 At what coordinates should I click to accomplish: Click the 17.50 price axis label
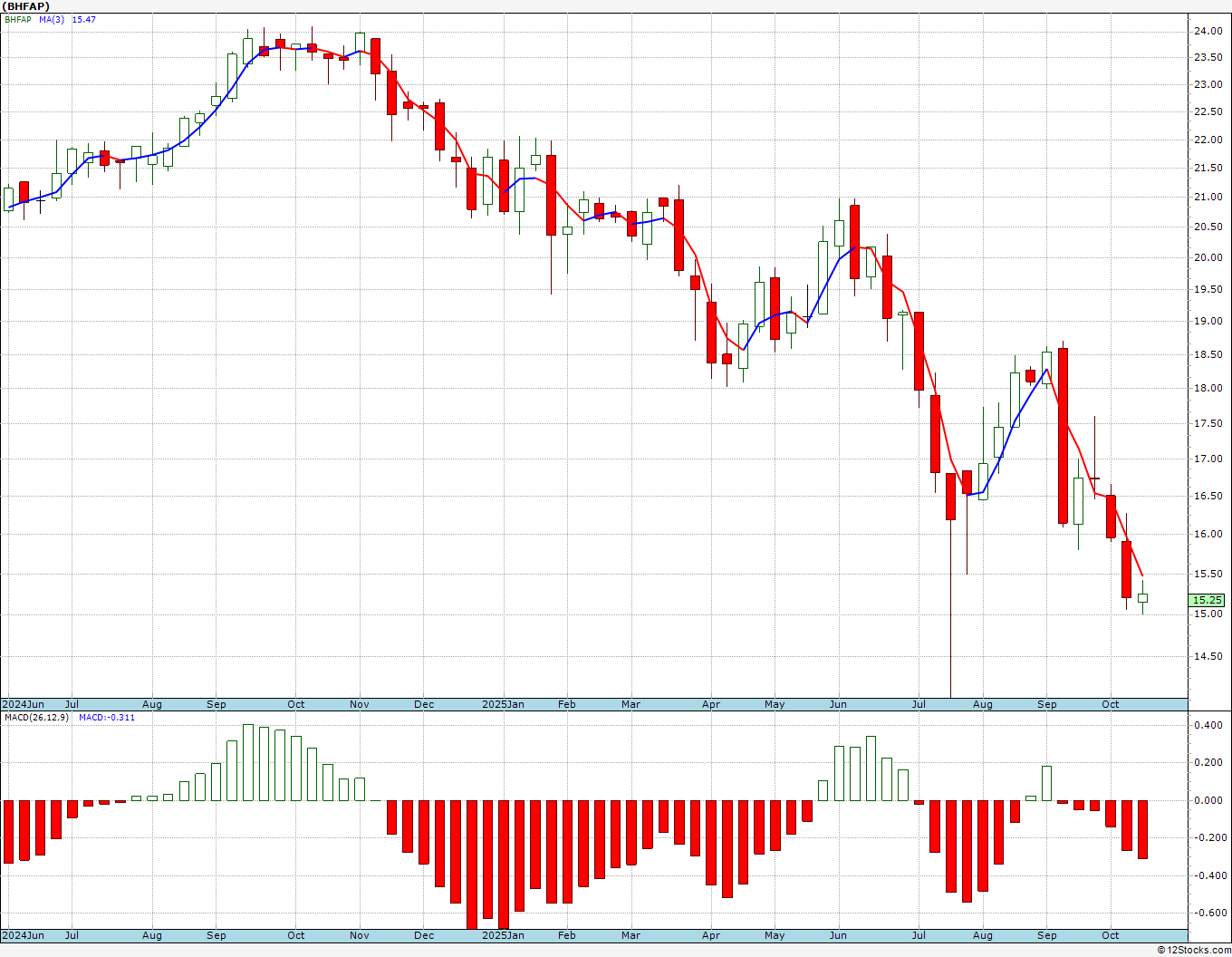coord(1208,423)
